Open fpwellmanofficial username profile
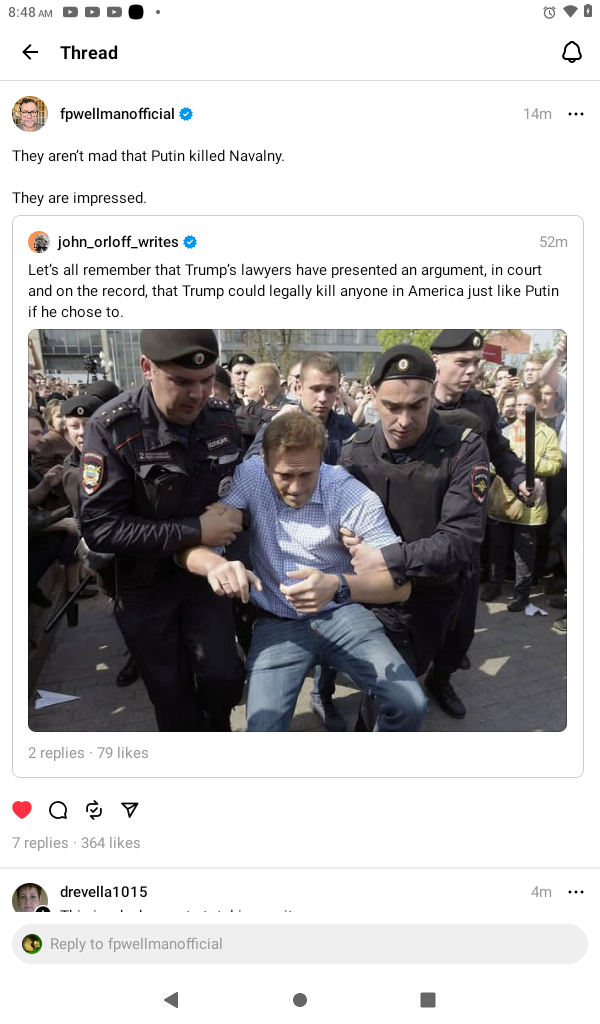The height and width of the screenshot is (1024, 600). [x=118, y=114]
